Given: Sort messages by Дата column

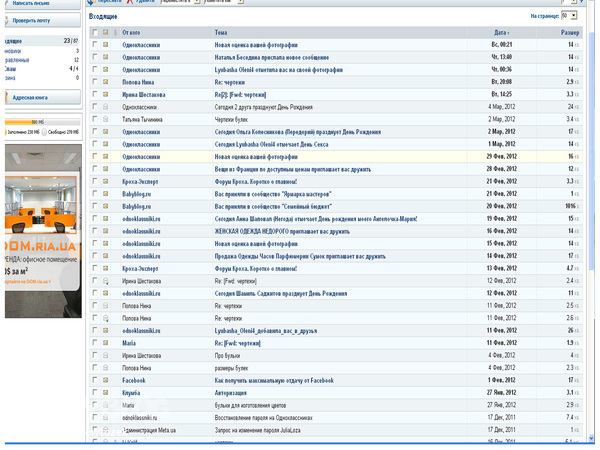Looking at the screenshot, I should pos(501,33).
